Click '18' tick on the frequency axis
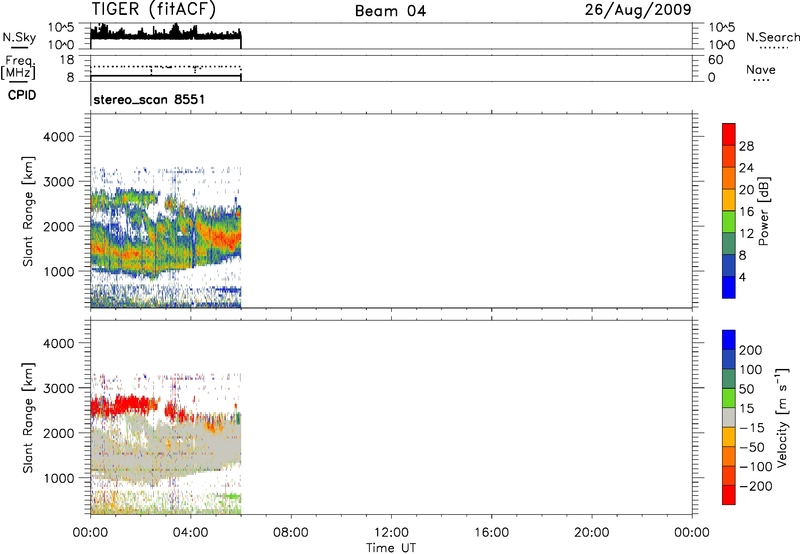Viewport: 800px width, 554px height. click(x=67, y=60)
